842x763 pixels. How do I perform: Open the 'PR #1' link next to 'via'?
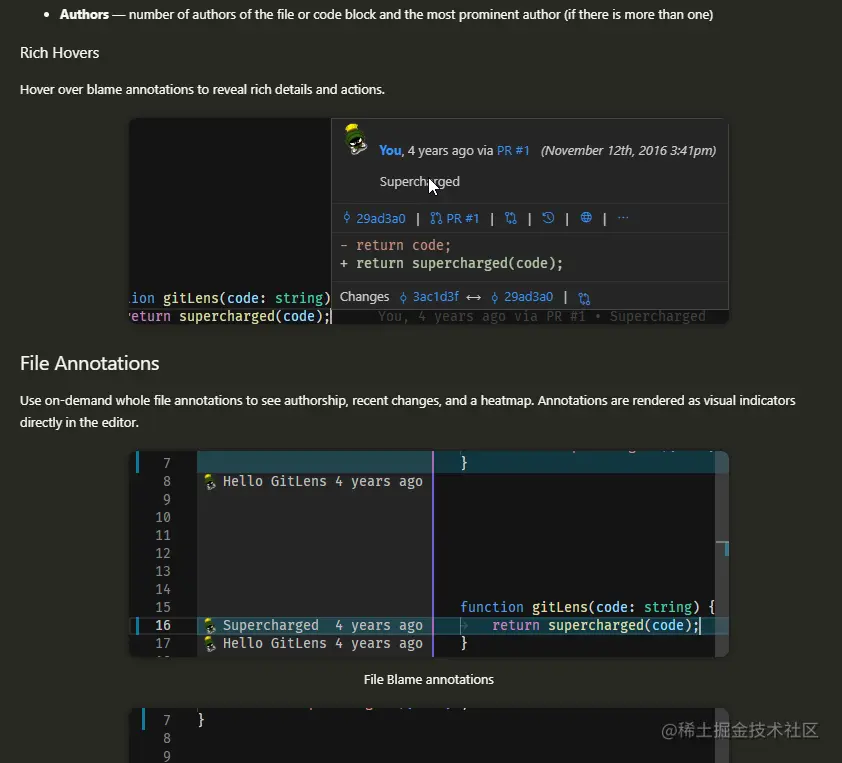click(513, 151)
